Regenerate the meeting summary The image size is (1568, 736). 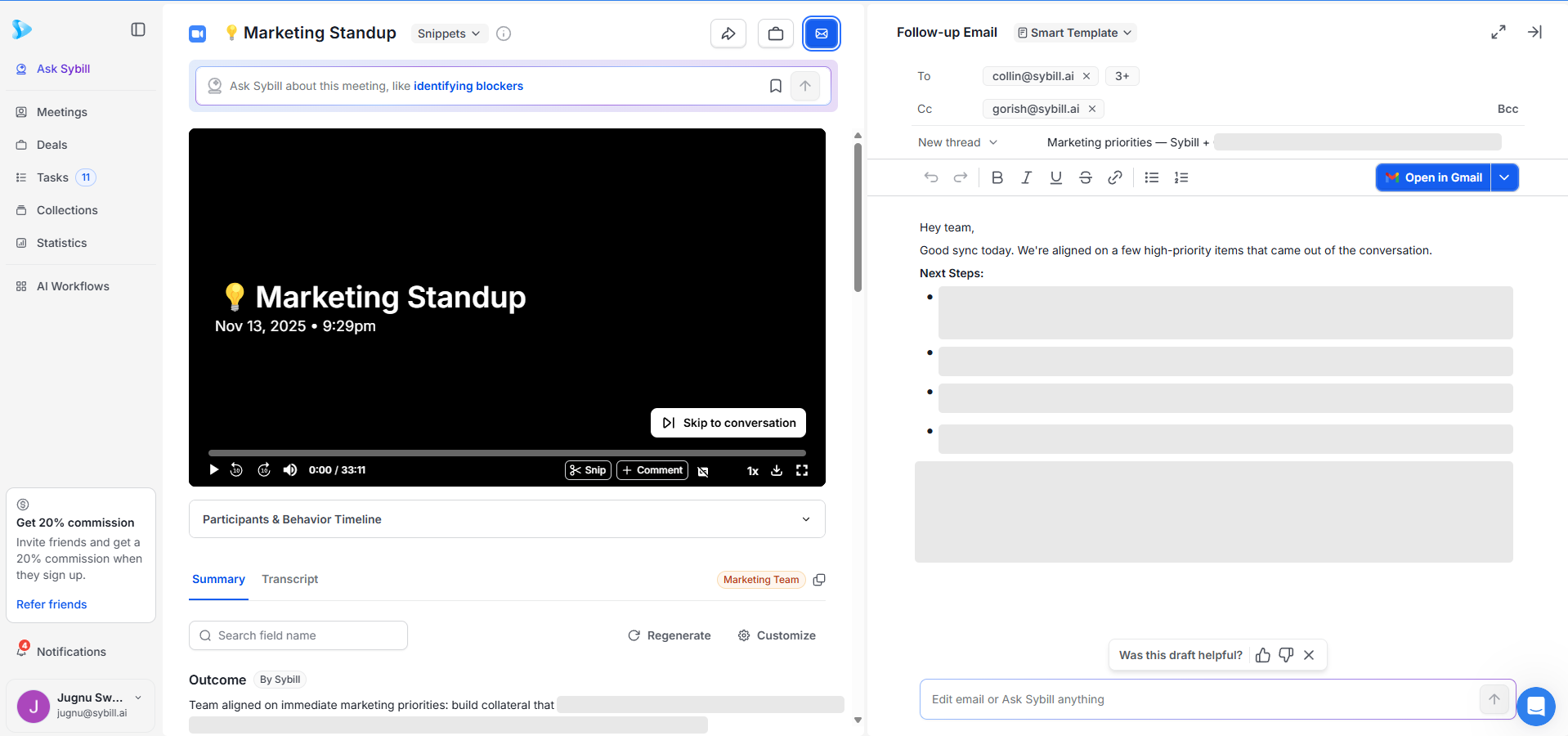[670, 635]
